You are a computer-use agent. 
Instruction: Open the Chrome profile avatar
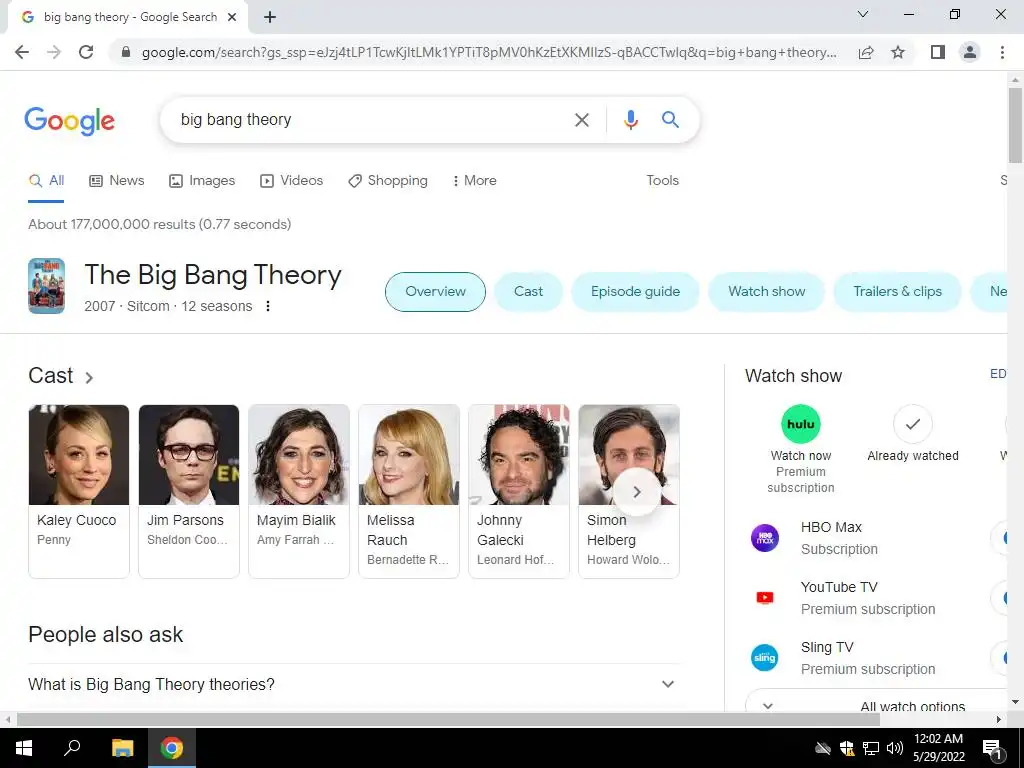tap(970, 52)
